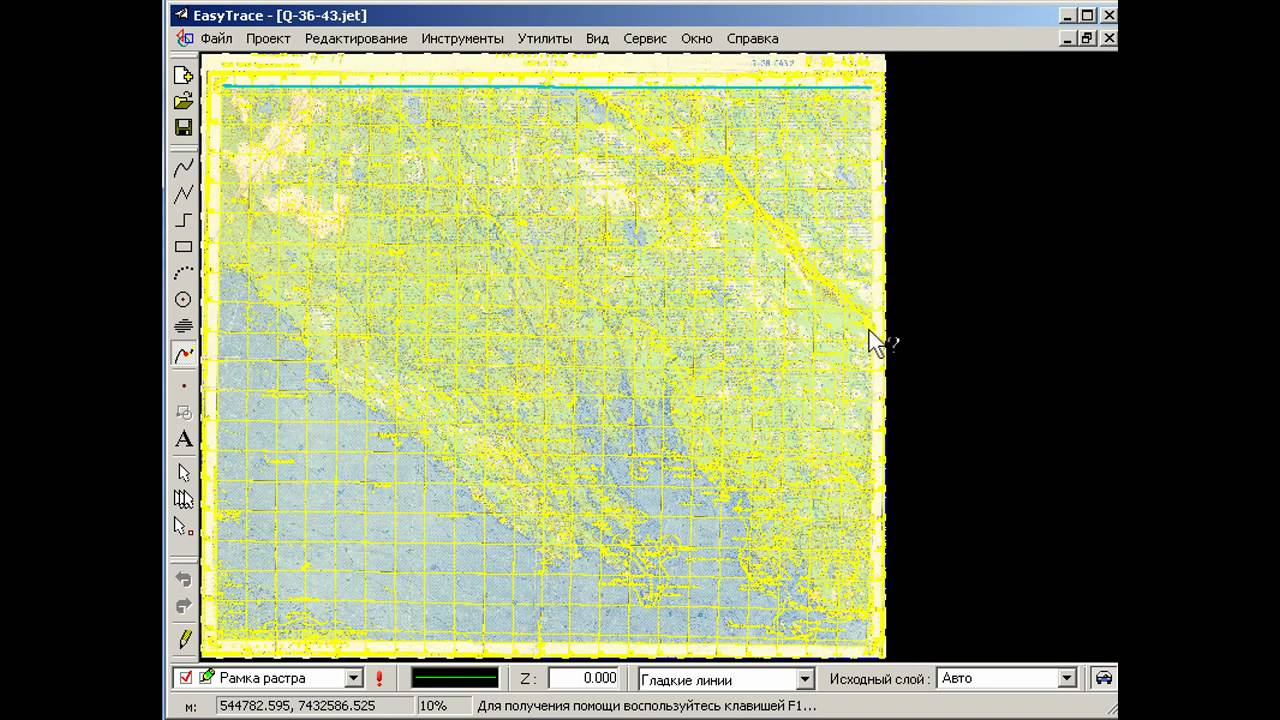Viewport: 1280px width, 720px height.
Task: Click the red exclamation mark icon
Action: 380,678
